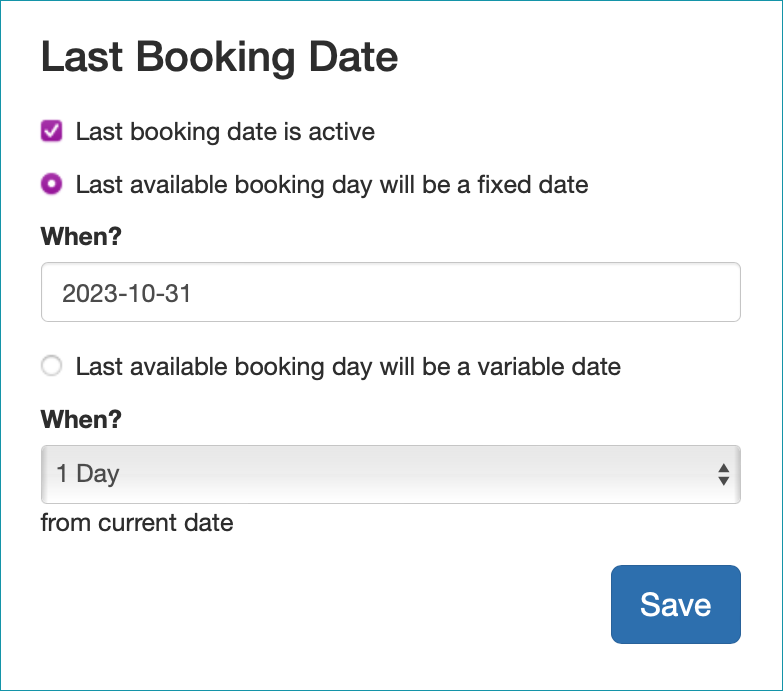The height and width of the screenshot is (691, 783).
Task: Select the variable date radio button
Action: click(51, 366)
